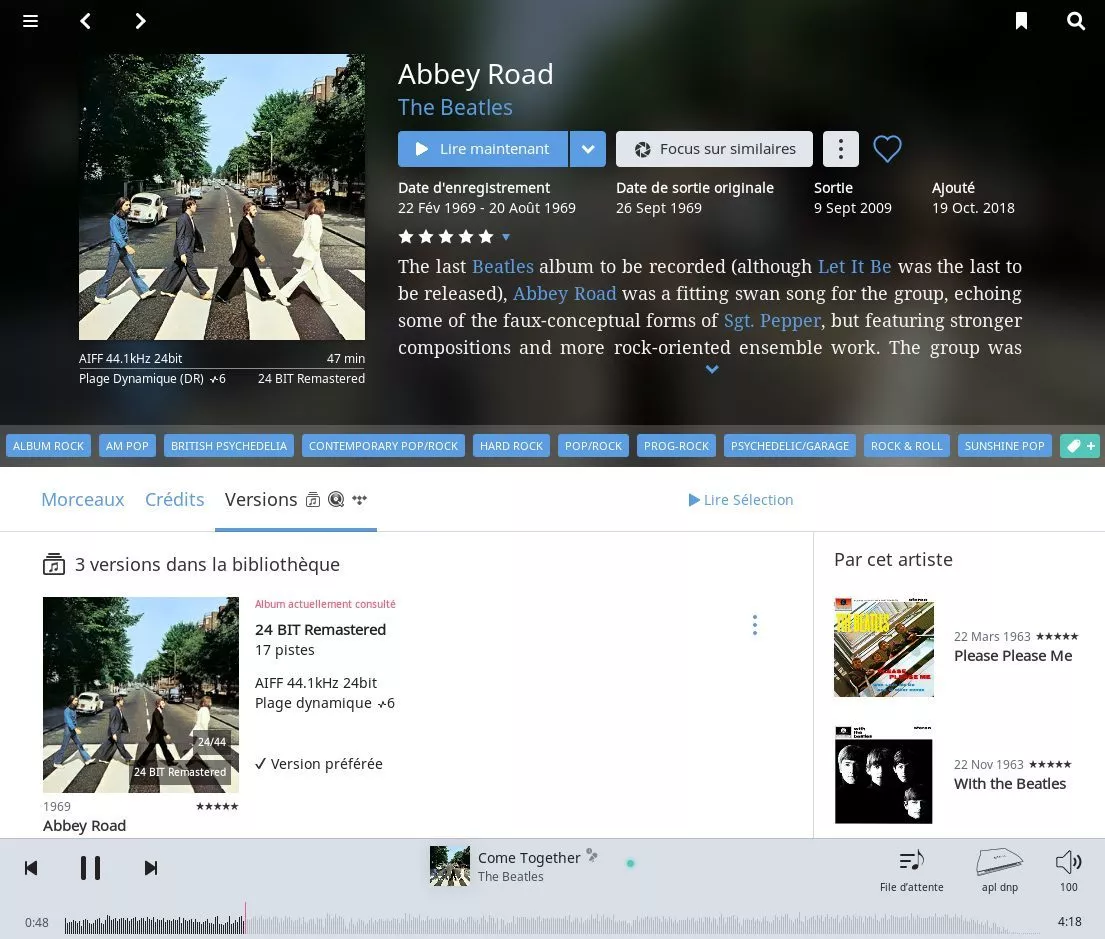Click the five-star album rating
Screen dimensions: 1105x939
(x=446, y=237)
